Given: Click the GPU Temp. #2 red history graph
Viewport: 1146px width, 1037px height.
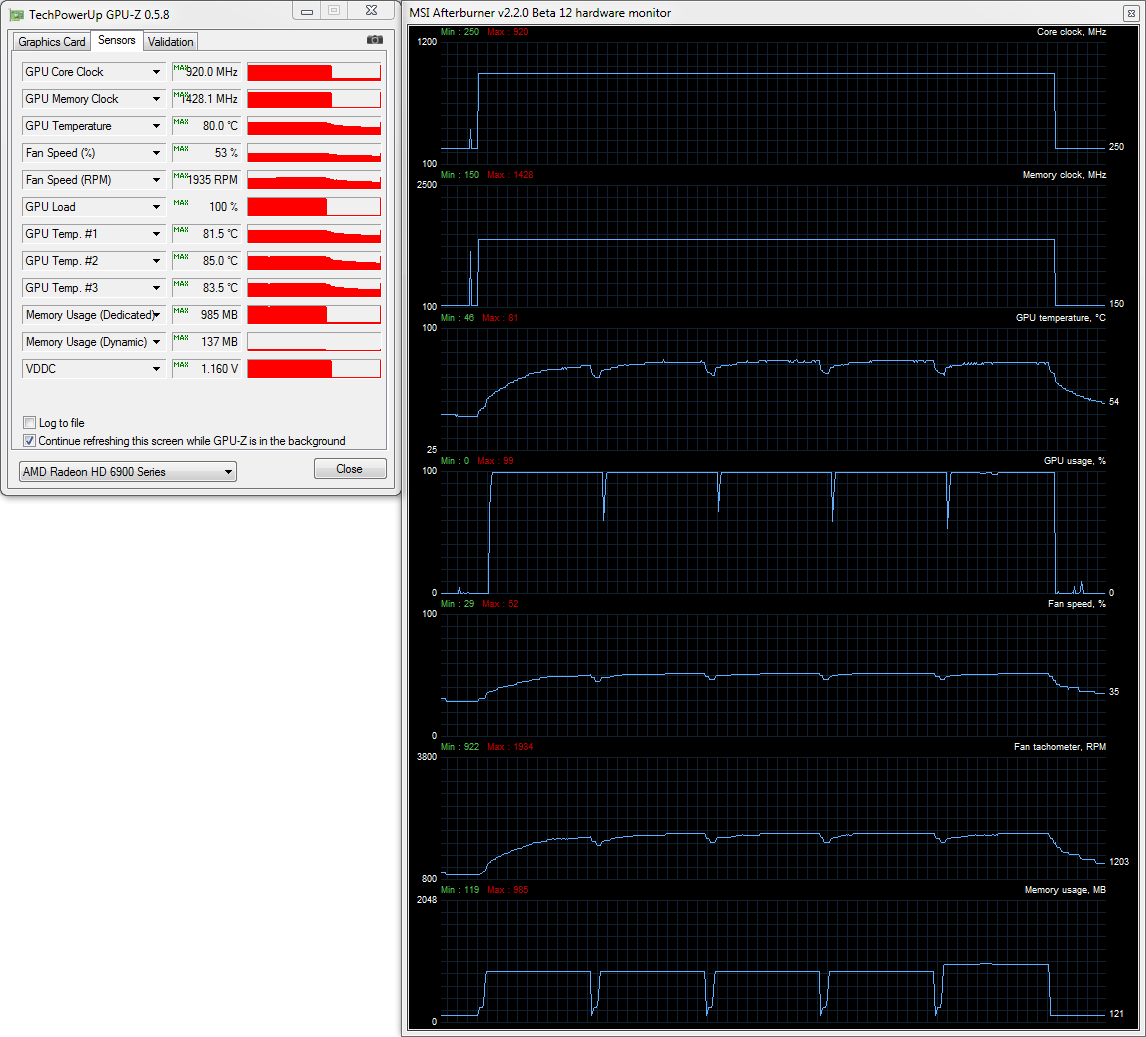Looking at the screenshot, I should [314, 261].
